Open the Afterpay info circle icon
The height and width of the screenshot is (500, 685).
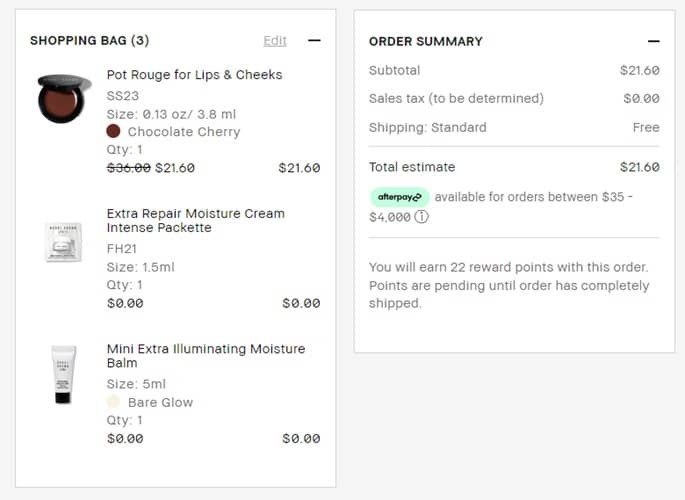(x=421, y=216)
